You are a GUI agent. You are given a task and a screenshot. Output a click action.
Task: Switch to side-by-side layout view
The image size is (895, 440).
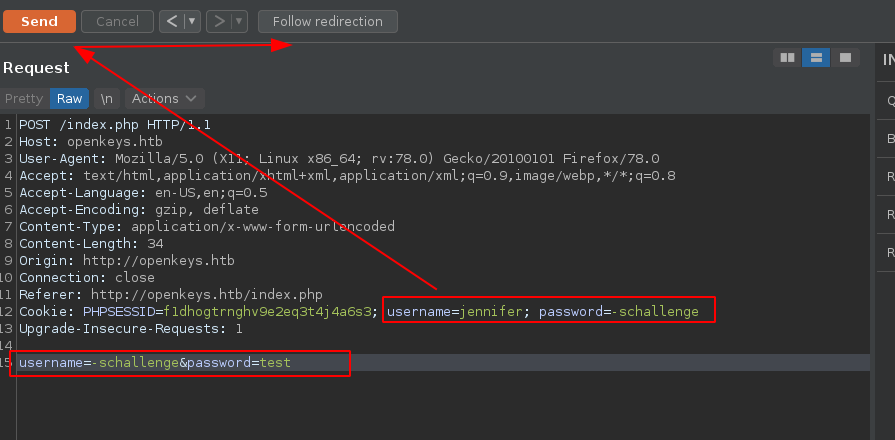pos(787,58)
